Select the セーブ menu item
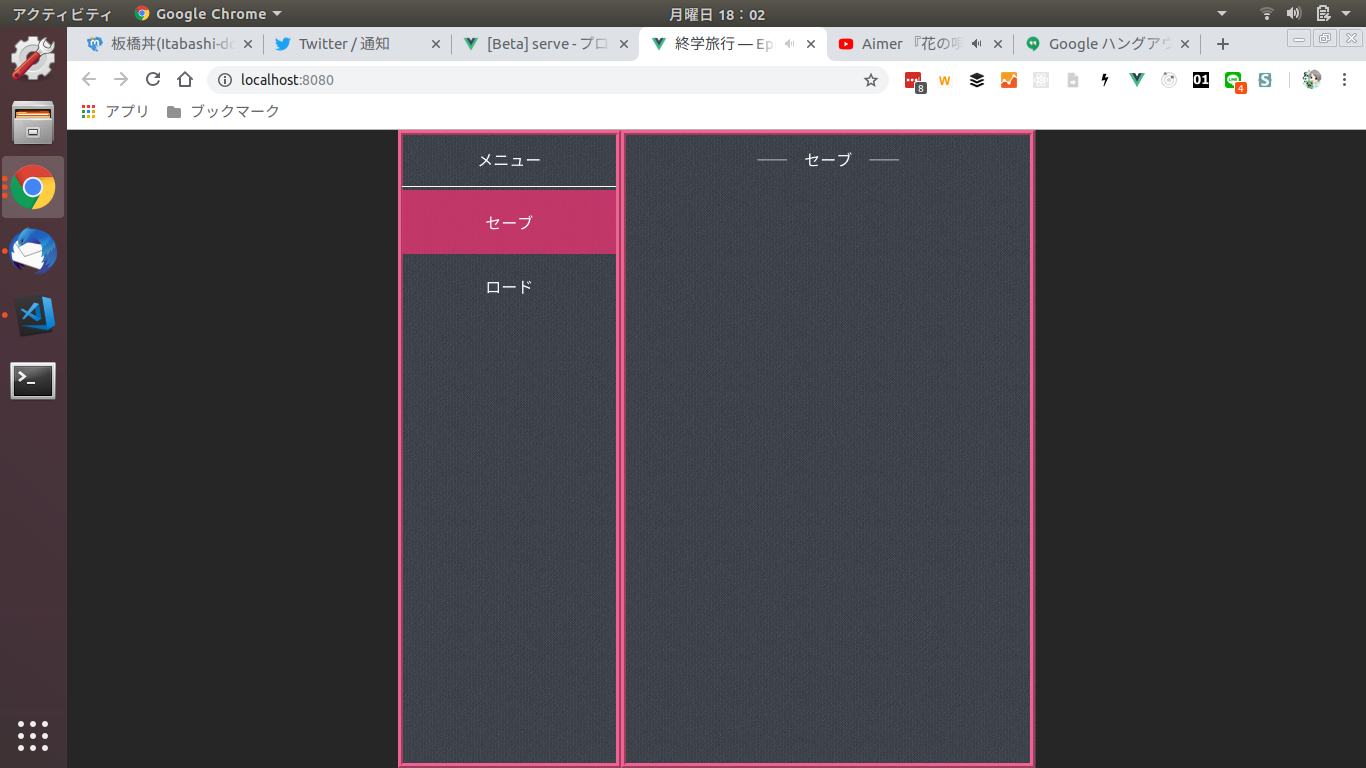 point(509,222)
